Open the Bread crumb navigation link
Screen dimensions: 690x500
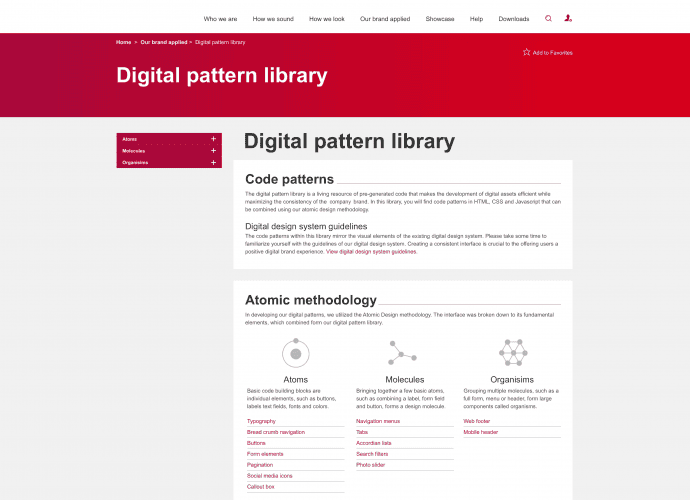275,432
